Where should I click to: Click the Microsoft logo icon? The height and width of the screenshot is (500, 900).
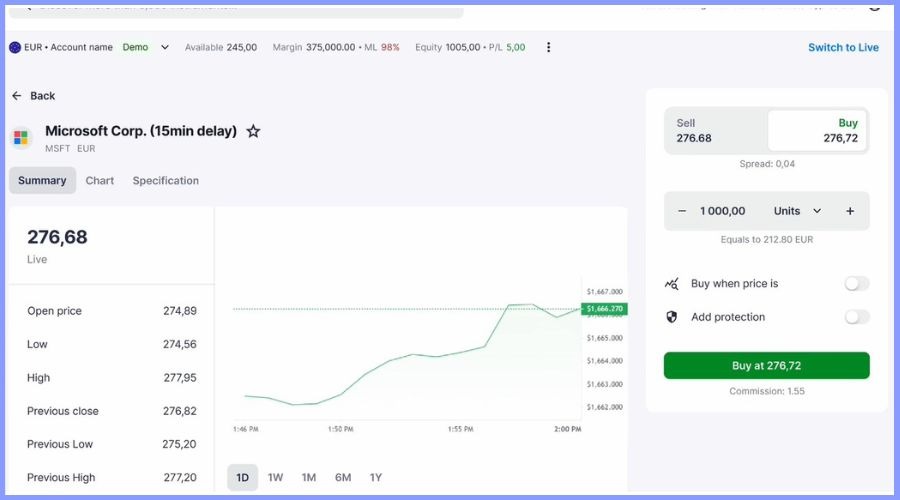21,138
